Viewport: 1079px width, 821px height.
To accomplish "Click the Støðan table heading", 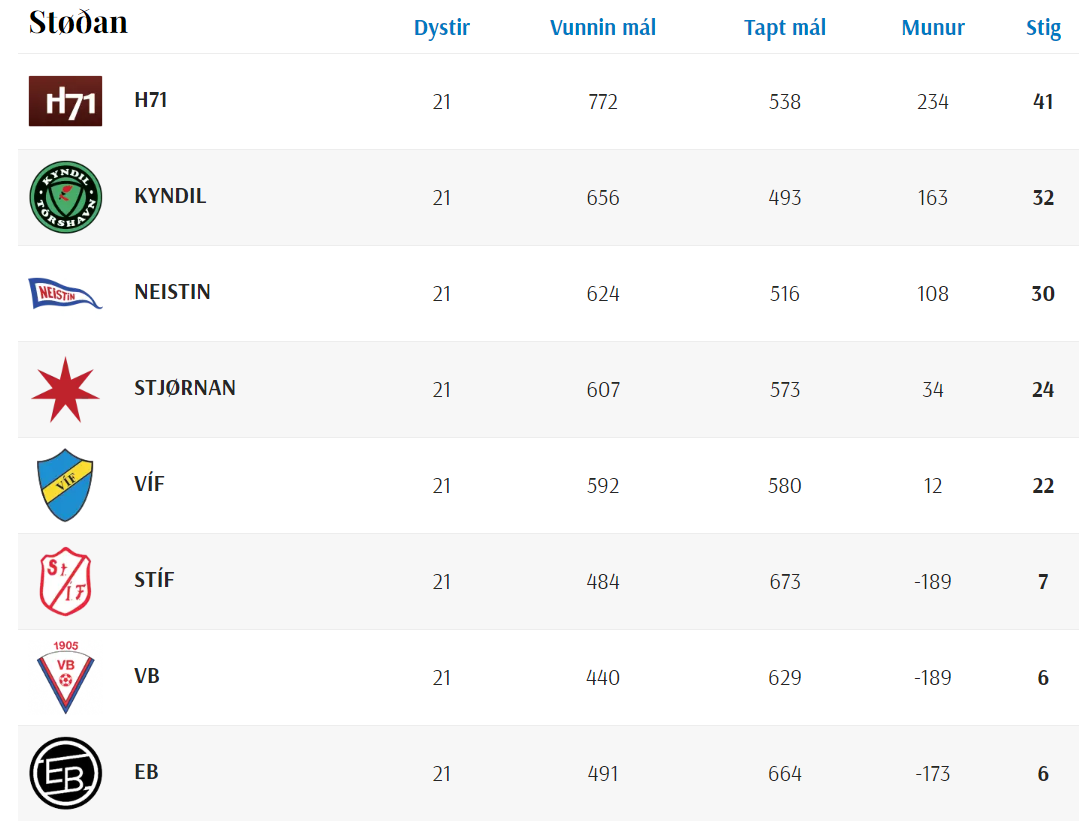I will (x=78, y=22).
